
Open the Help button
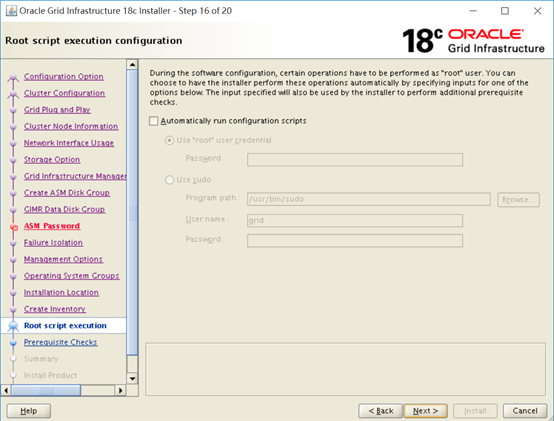click(29, 411)
